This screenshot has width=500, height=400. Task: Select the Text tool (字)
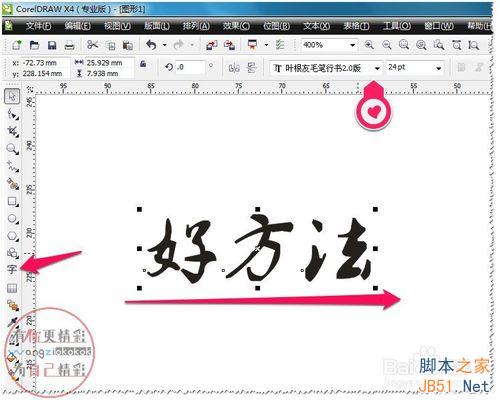pyautogui.click(x=12, y=269)
